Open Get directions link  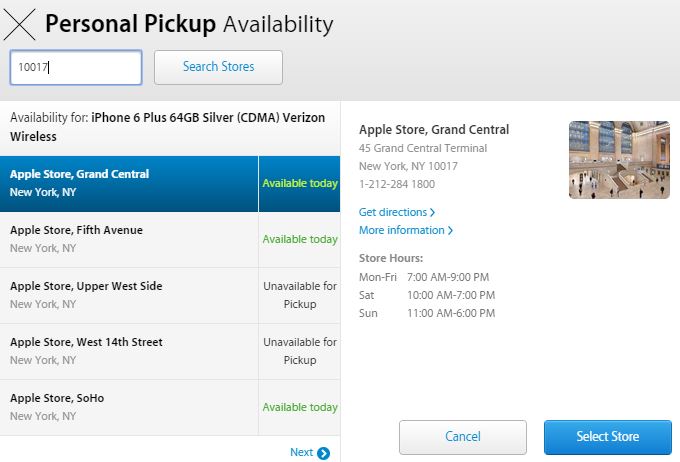tap(396, 212)
